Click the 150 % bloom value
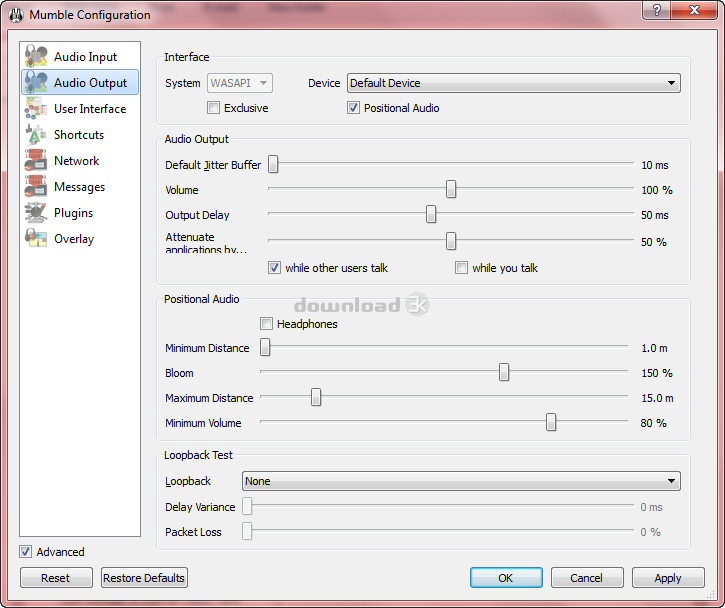 pyautogui.click(x=657, y=373)
